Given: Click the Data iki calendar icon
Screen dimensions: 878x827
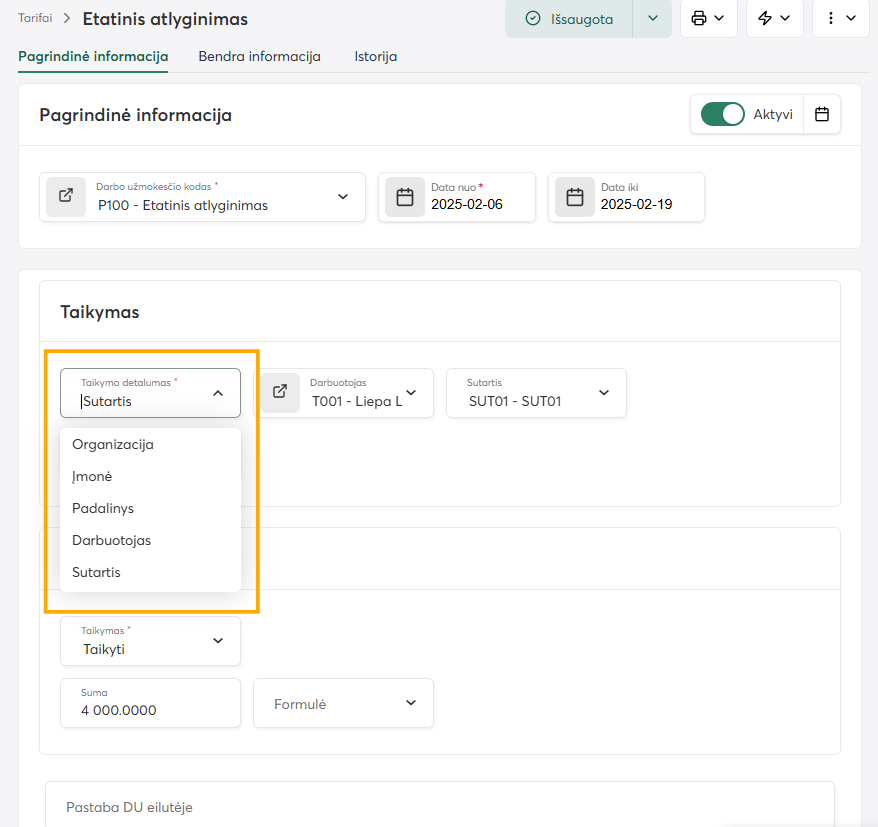Looking at the screenshot, I should click(575, 197).
